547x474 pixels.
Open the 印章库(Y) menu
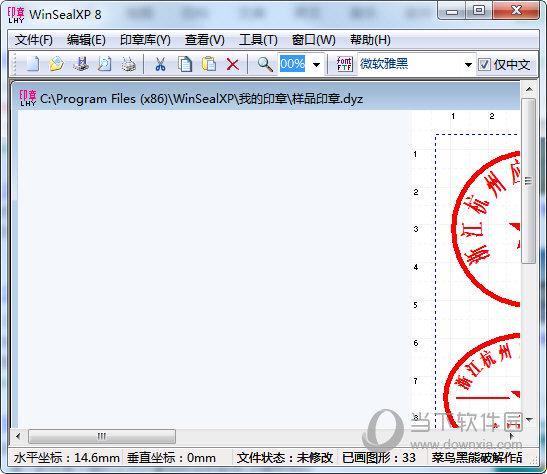tap(145, 40)
